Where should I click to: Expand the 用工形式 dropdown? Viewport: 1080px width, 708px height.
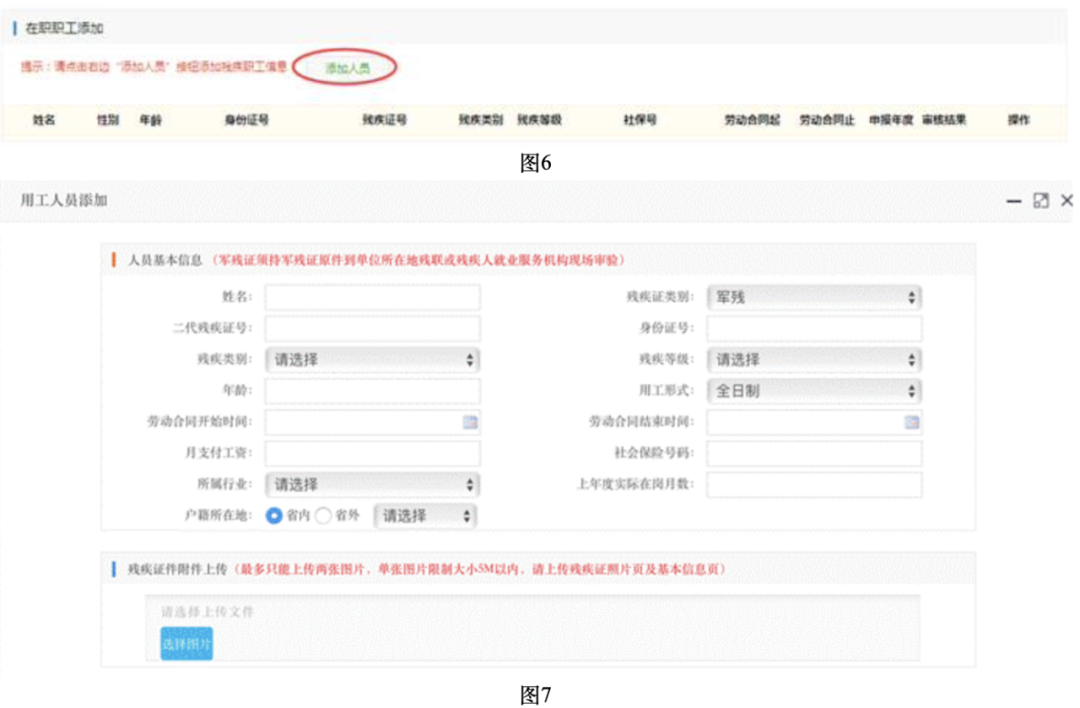coord(813,391)
